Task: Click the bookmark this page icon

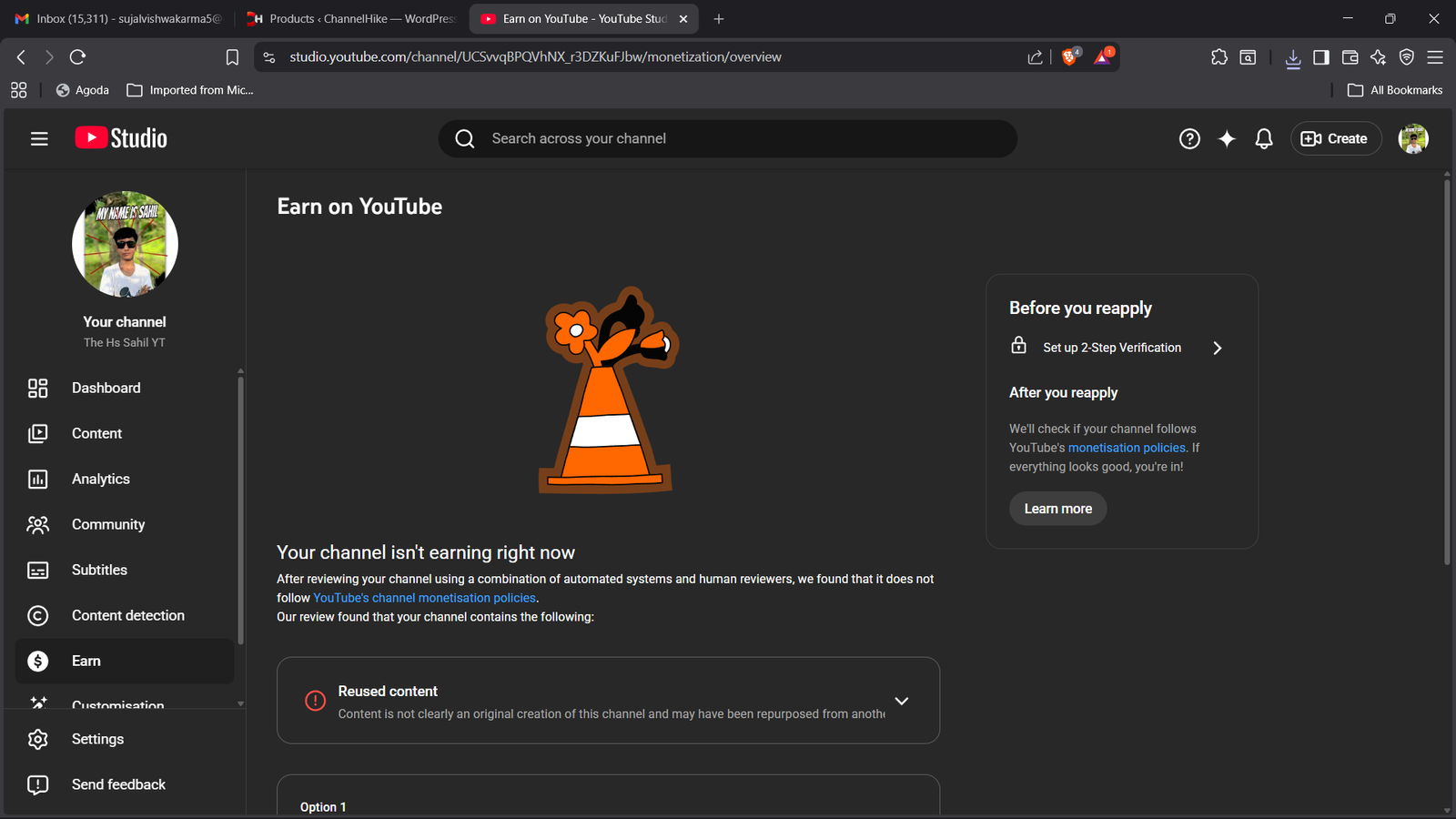Action: [x=232, y=57]
